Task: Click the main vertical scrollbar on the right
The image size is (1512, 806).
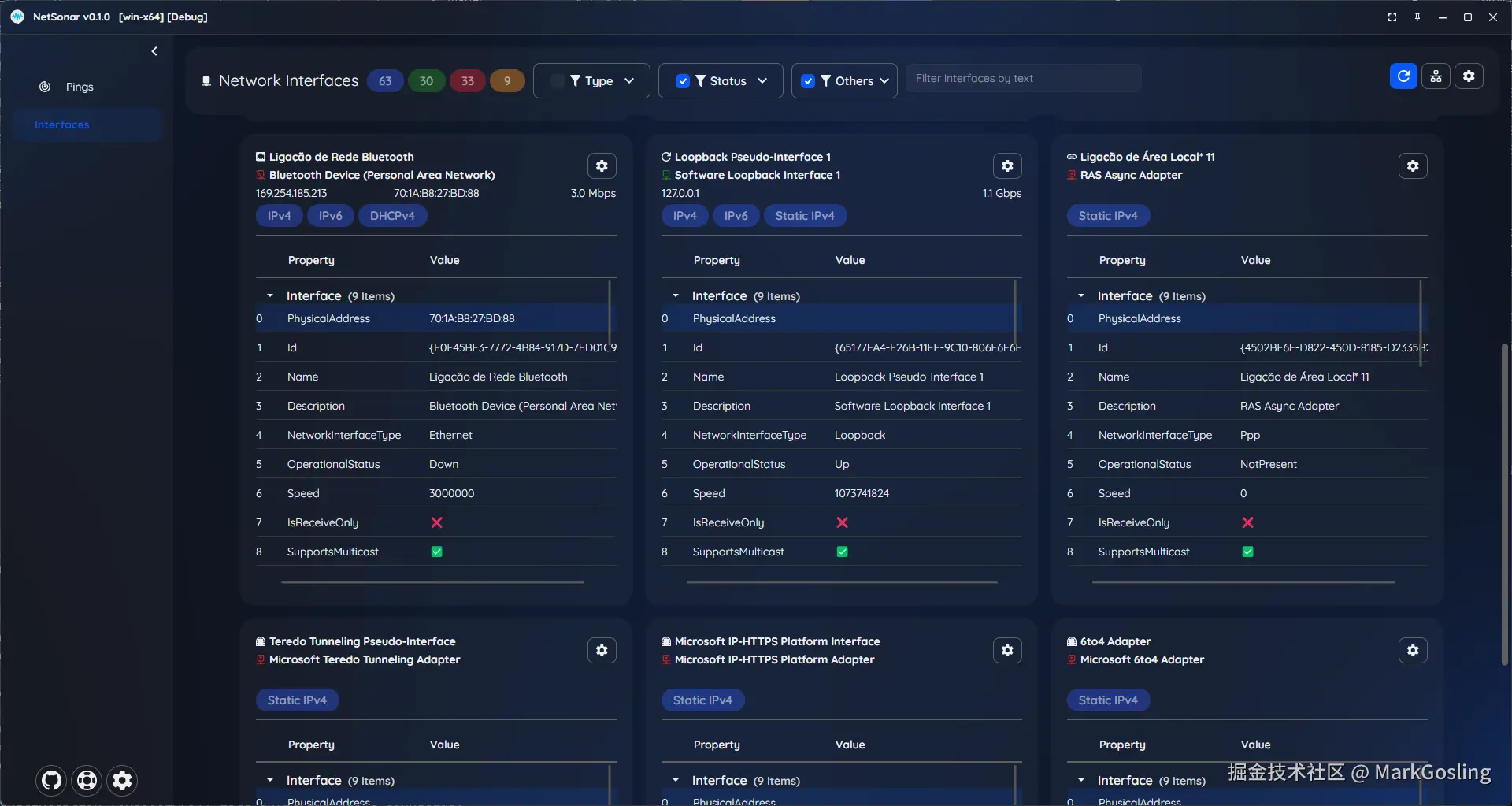Action: click(x=1504, y=504)
